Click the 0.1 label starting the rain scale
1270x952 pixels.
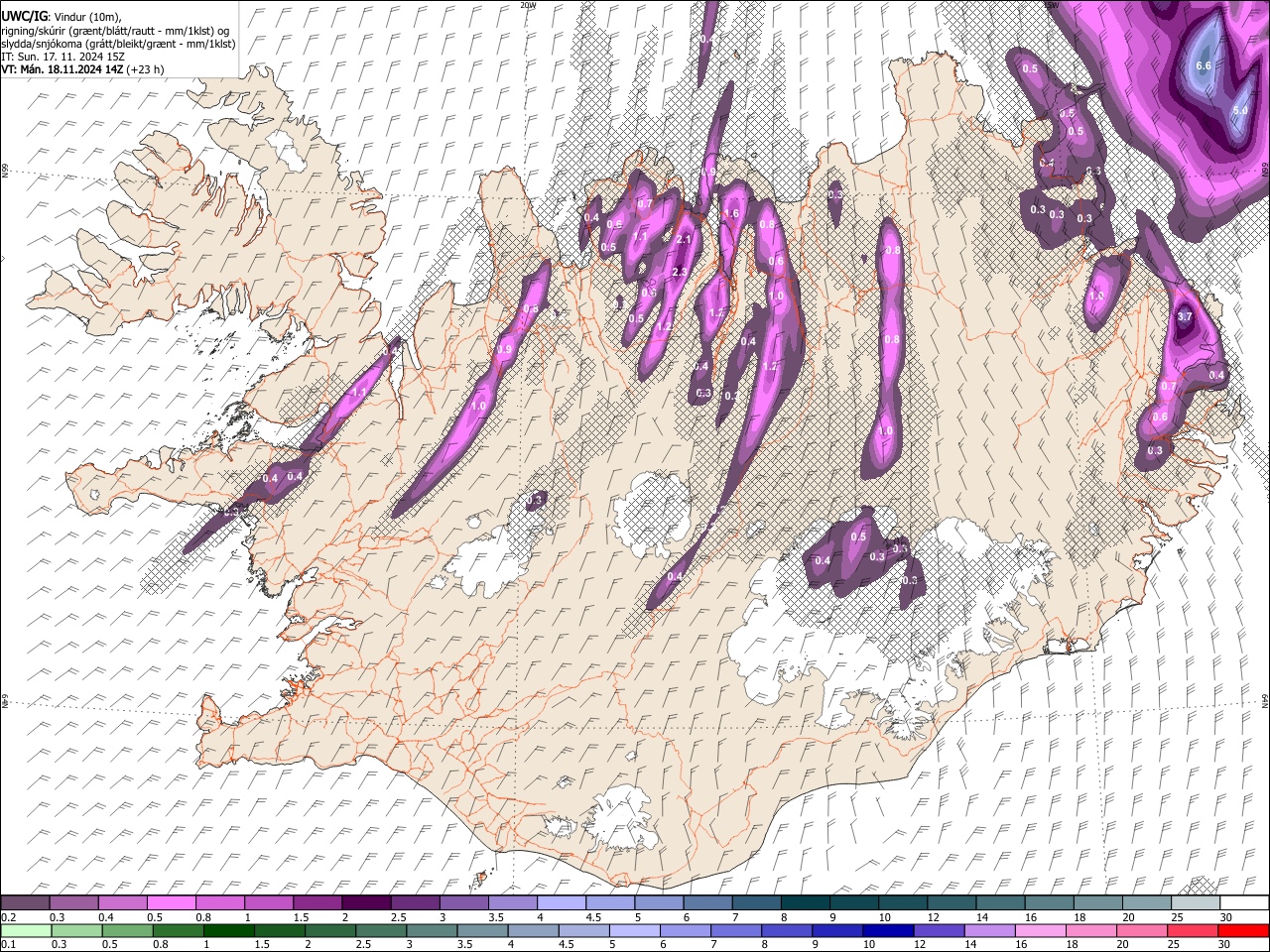pyautogui.click(x=7, y=945)
